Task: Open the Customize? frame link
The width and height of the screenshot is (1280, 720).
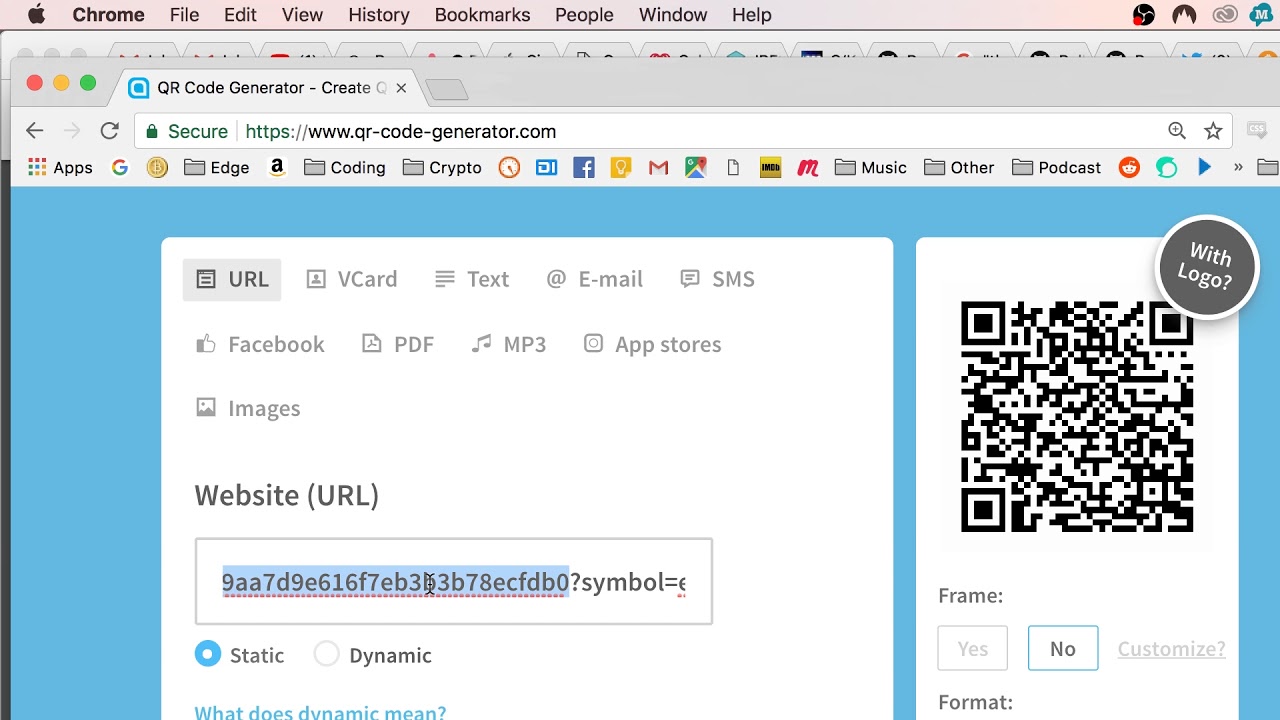Action: 1171,649
